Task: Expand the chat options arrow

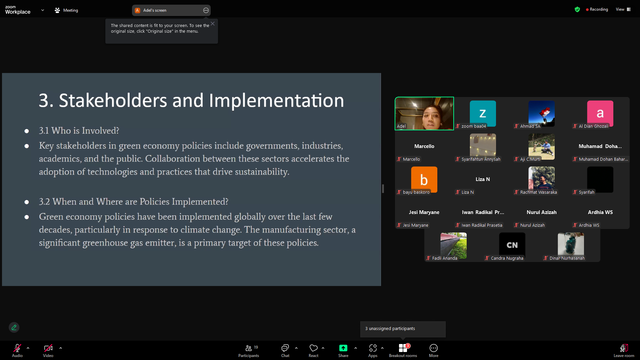Action: pos(296,348)
